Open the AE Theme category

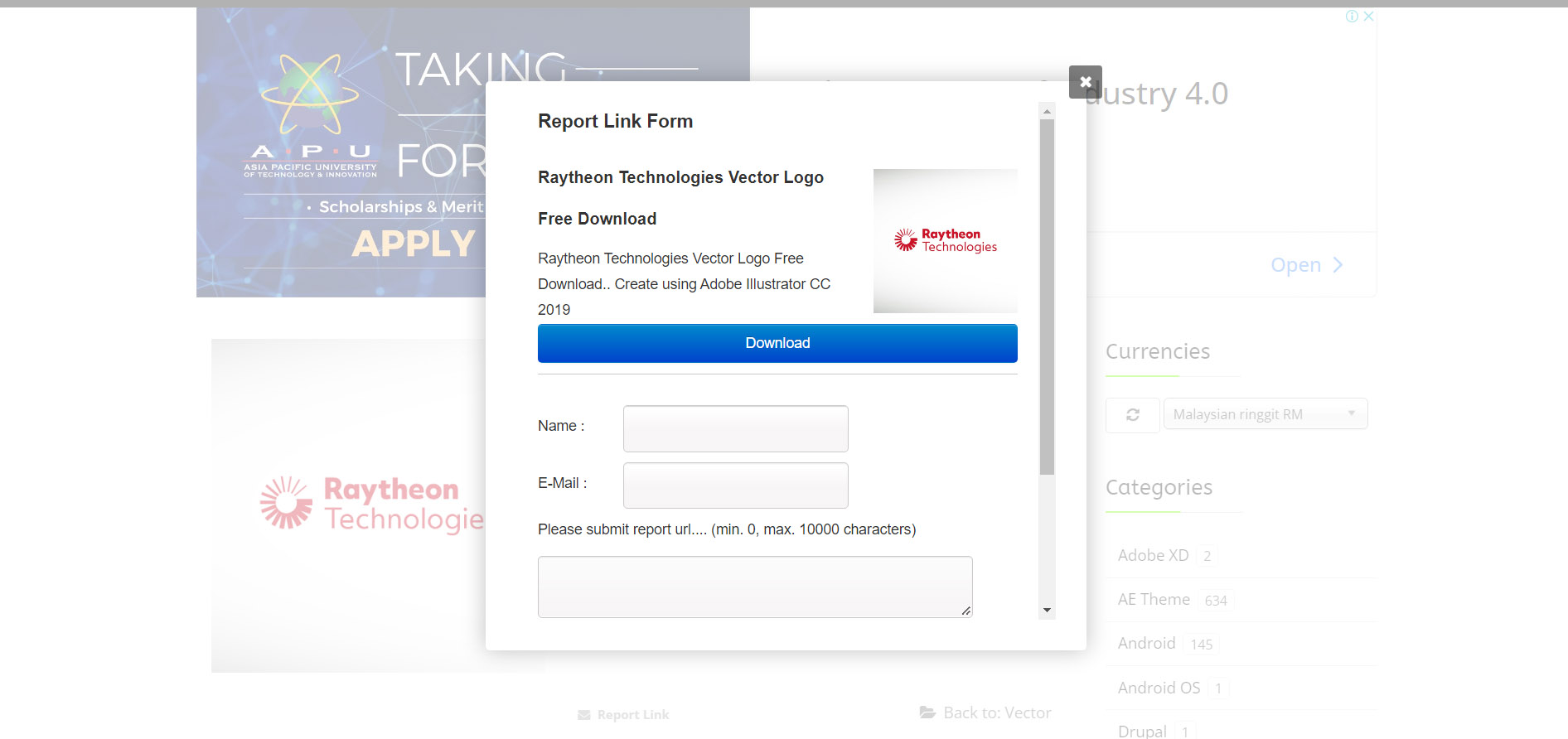[1154, 599]
